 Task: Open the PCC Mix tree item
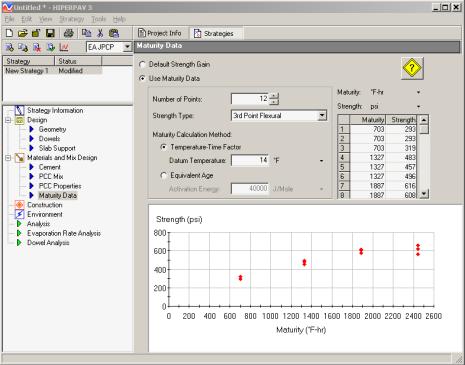click(x=51, y=177)
